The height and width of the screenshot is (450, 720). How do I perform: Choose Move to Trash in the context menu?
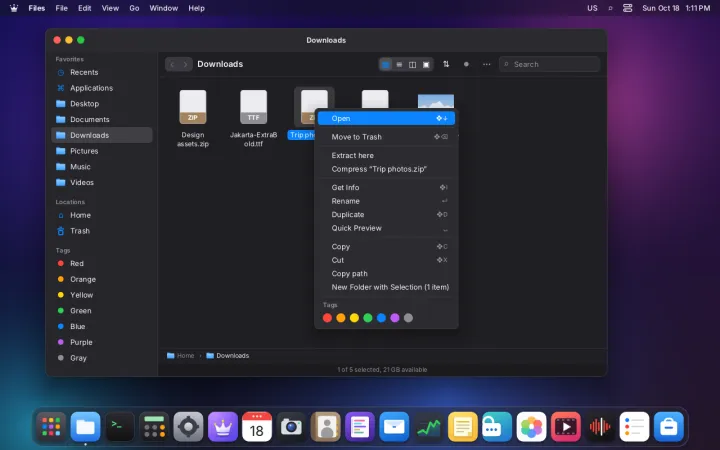coord(386,137)
